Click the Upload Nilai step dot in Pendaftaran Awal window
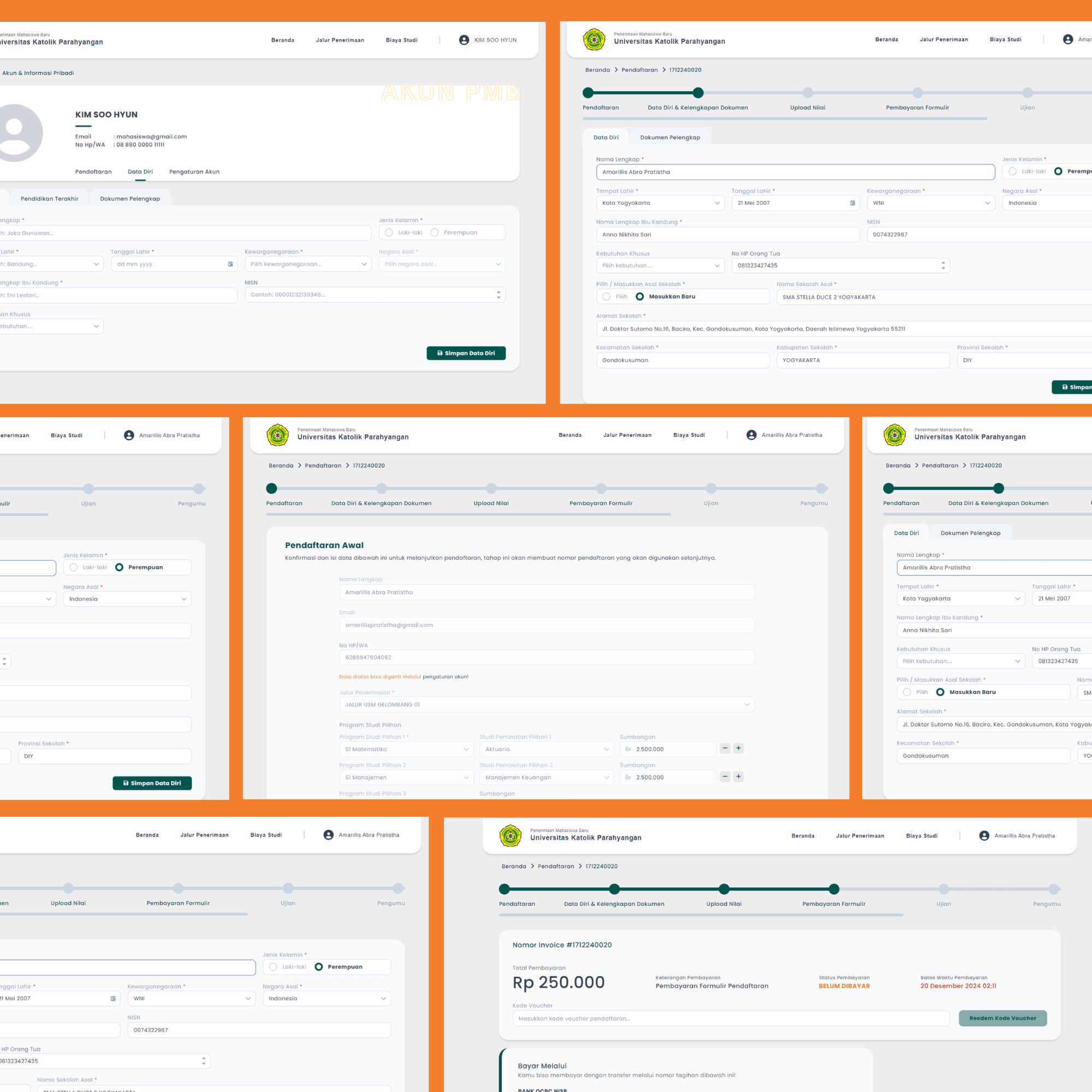 (x=491, y=488)
